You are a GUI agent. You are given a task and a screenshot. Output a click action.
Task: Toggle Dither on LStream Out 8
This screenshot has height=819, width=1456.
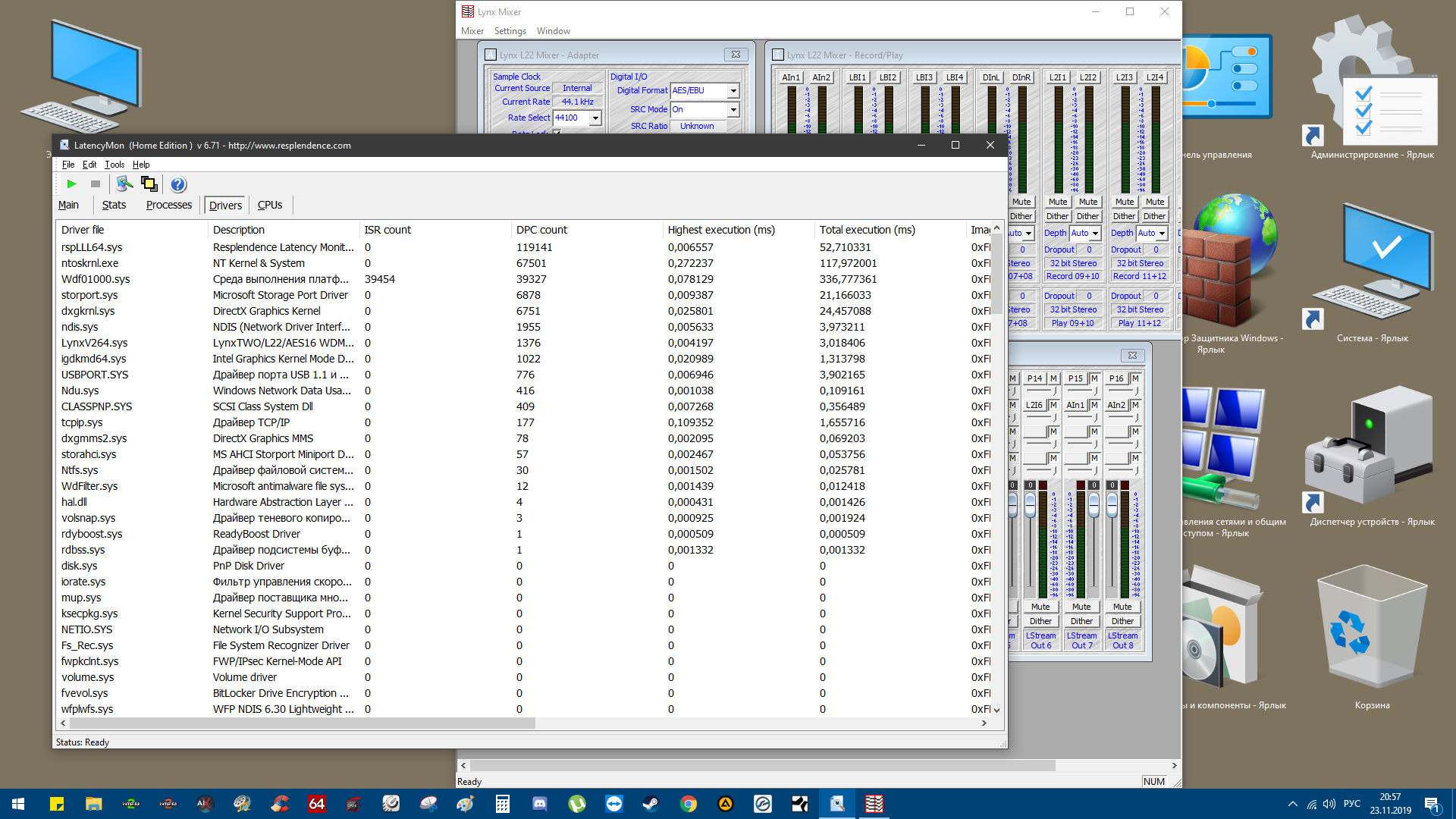pos(1122,621)
